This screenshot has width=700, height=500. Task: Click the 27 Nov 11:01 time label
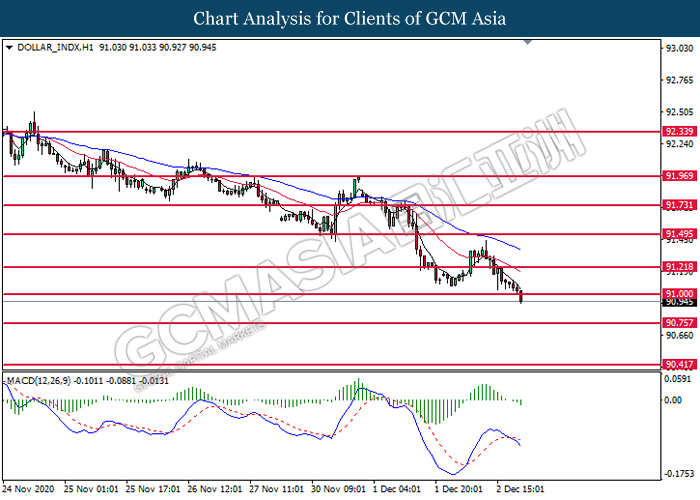[277, 489]
